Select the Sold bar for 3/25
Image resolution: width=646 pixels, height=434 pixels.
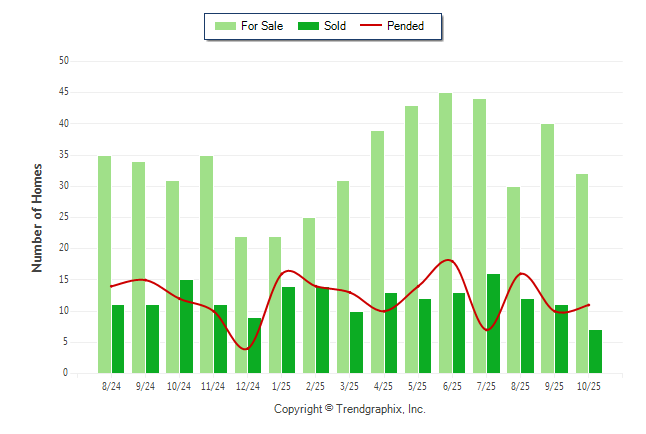[x=357, y=342]
